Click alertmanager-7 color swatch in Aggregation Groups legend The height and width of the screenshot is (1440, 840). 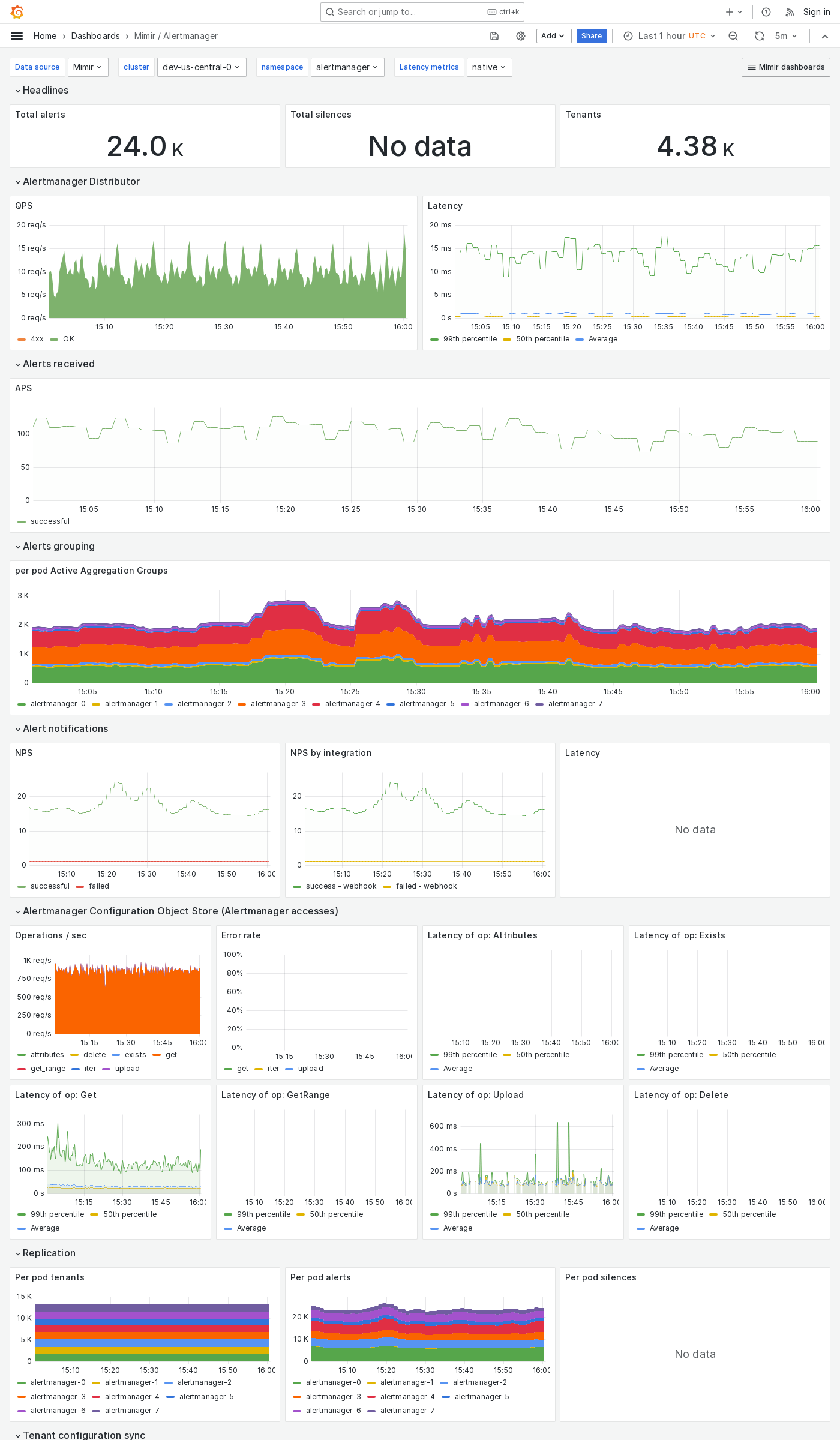click(x=539, y=704)
